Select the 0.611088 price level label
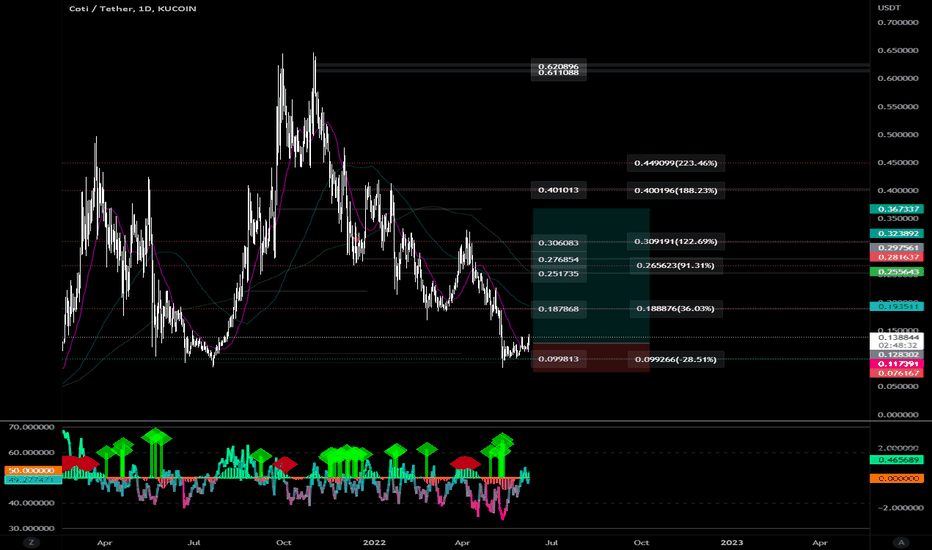 [558, 73]
